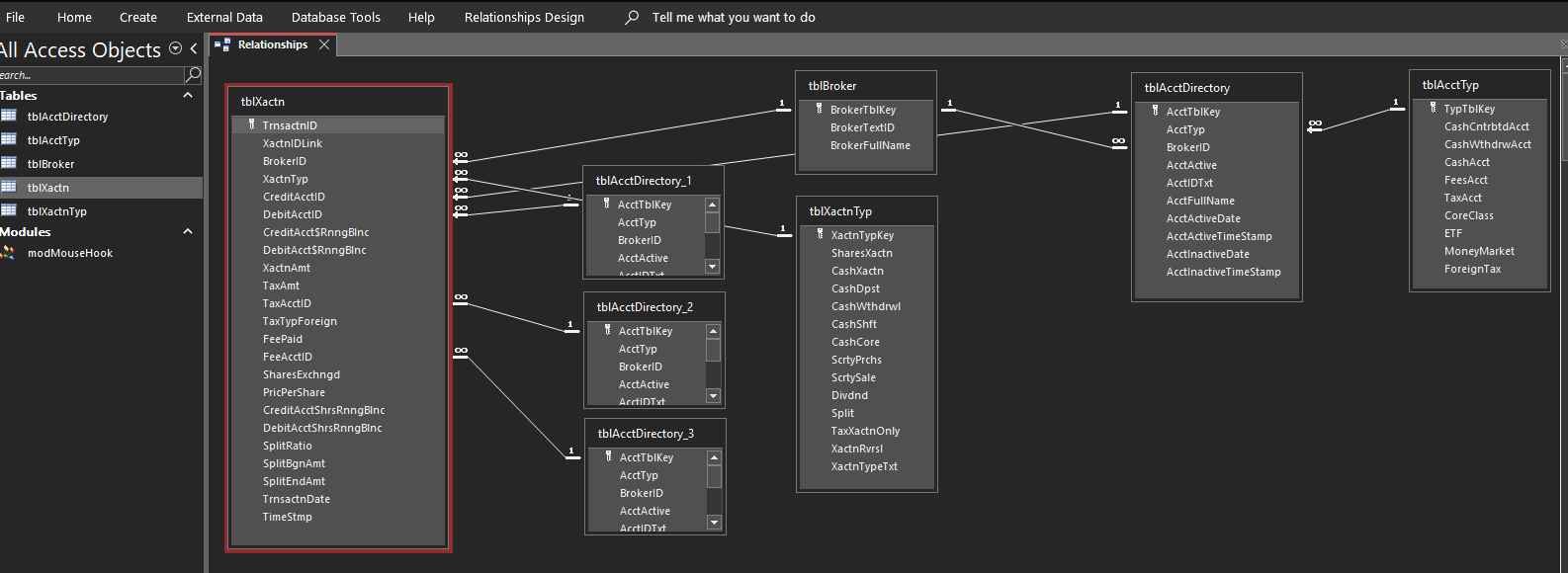Click the Tell me what you want box

733,17
